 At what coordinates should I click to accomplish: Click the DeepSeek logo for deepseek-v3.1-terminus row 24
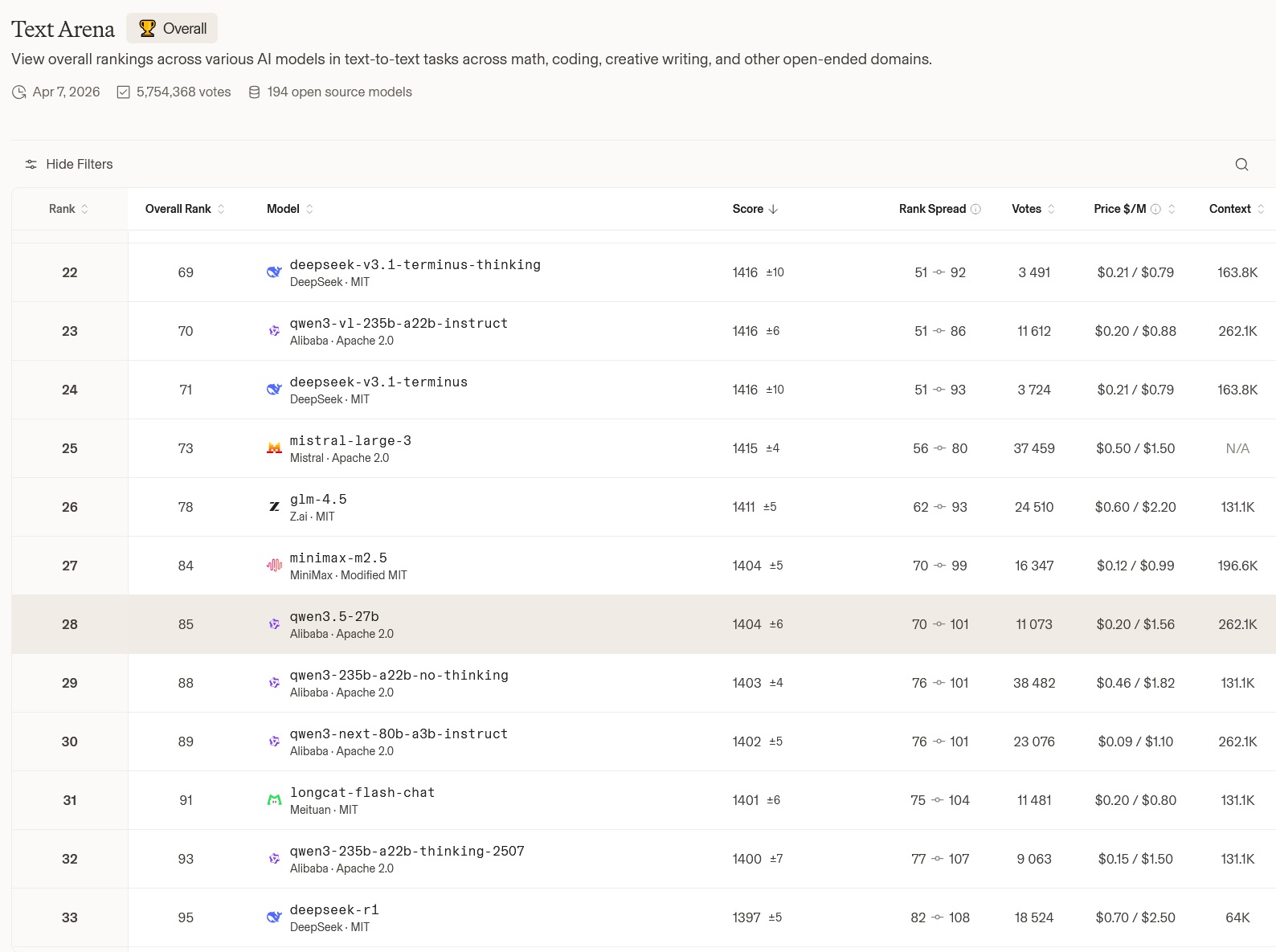274,390
